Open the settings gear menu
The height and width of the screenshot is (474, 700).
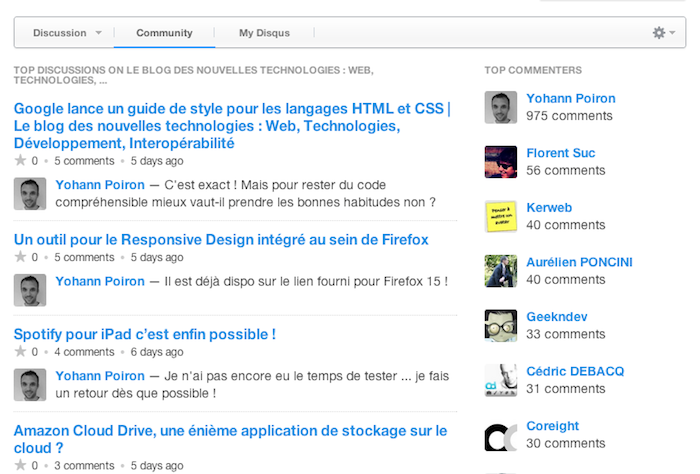pos(658,33)
